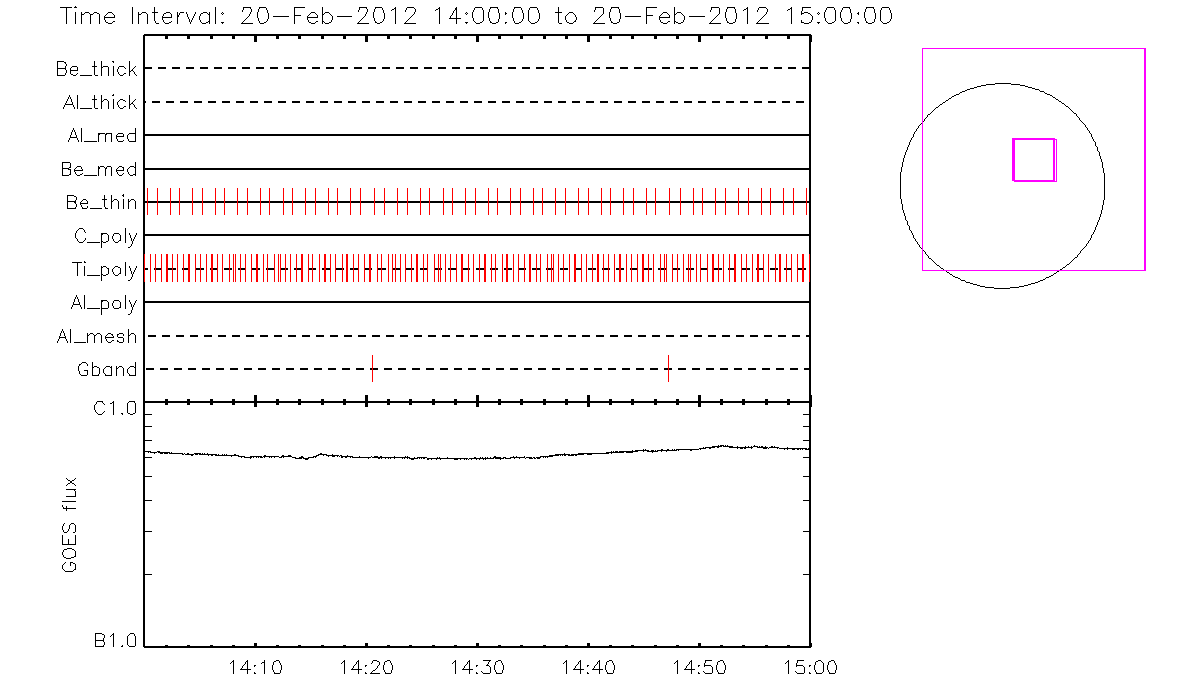
Task: Click the first Gband red marker near 14:20
Action: [x=372, y=368]
